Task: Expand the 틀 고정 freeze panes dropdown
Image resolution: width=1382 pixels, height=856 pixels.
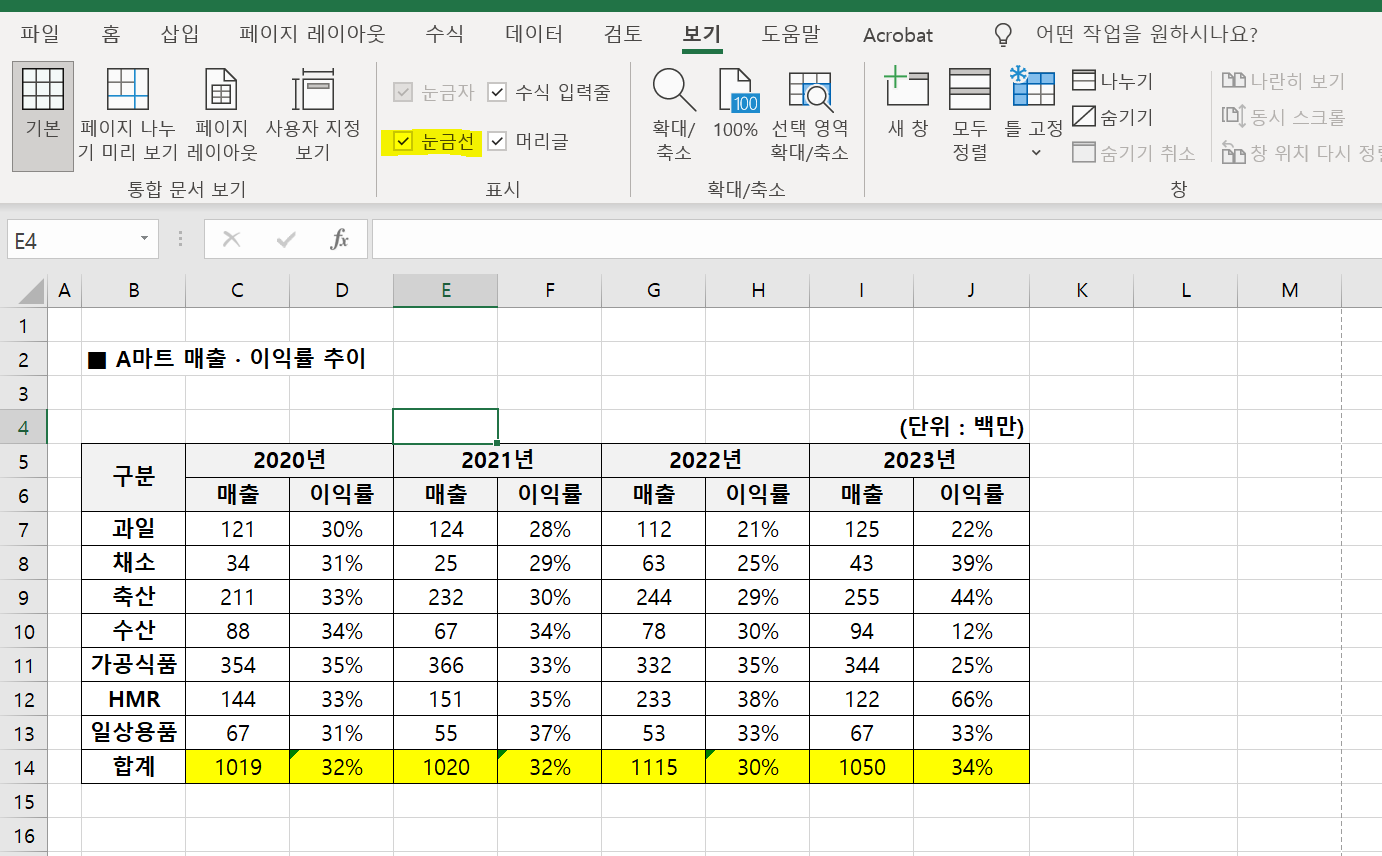Action: click(1035, 153)
